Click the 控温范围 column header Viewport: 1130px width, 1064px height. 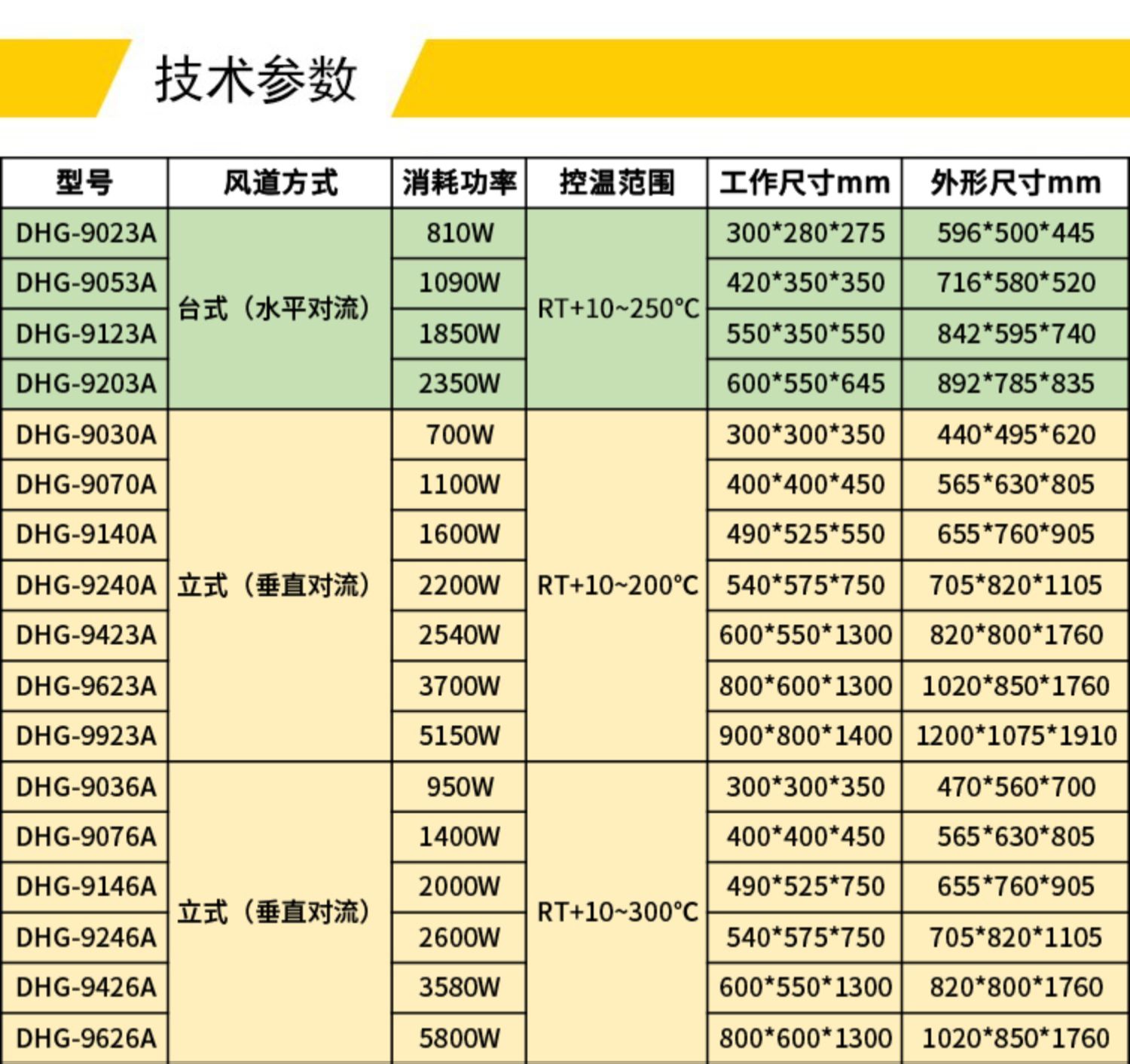pyautogui.click(x=618, y=181)
